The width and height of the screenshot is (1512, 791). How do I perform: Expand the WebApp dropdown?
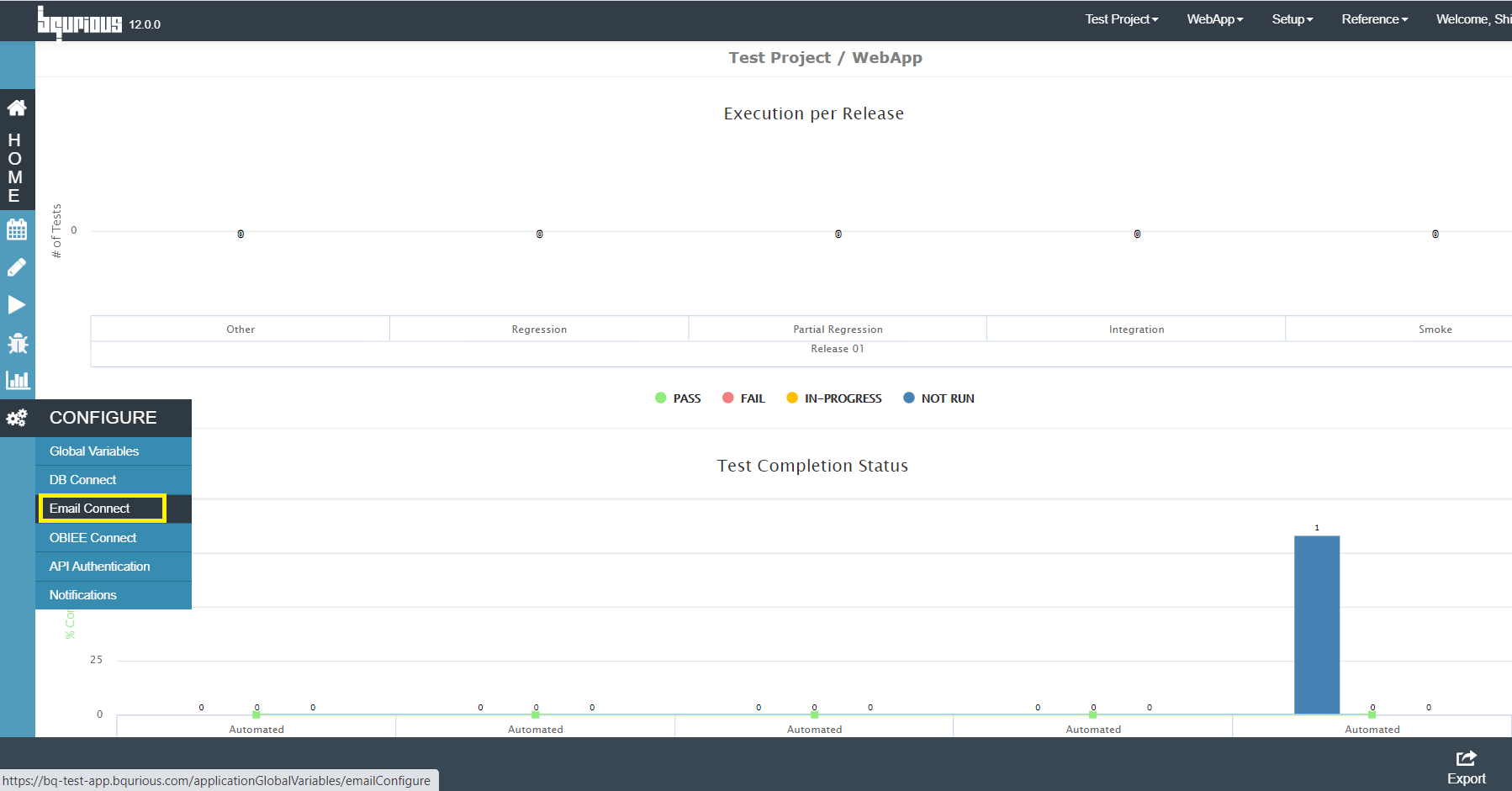[1214, 19]
